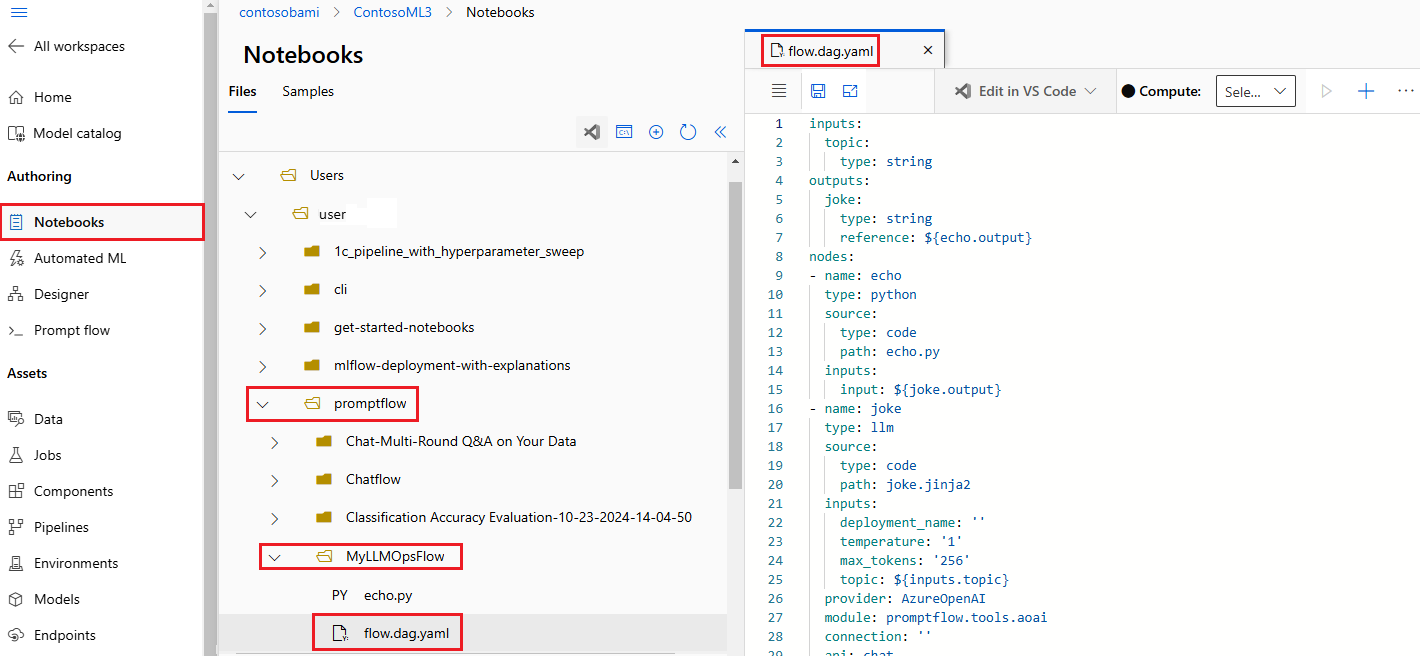This screenshot has height=656, width=1420.
Task: Click the VS Code icon in Files toolbar
Action: pos(592,132)
